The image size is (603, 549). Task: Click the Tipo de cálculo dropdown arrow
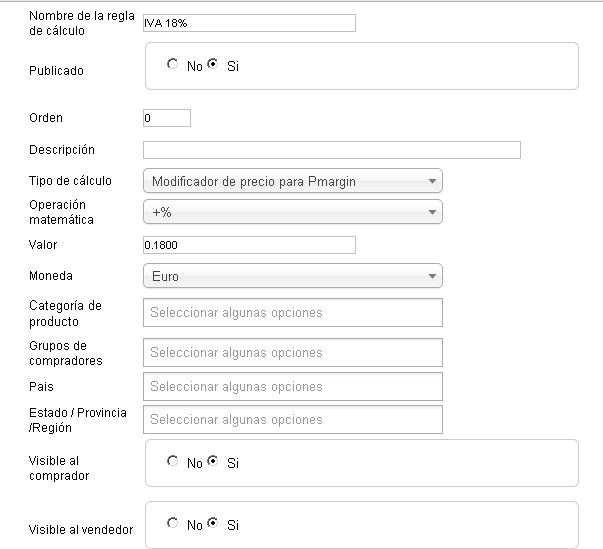tap(432, 181)
